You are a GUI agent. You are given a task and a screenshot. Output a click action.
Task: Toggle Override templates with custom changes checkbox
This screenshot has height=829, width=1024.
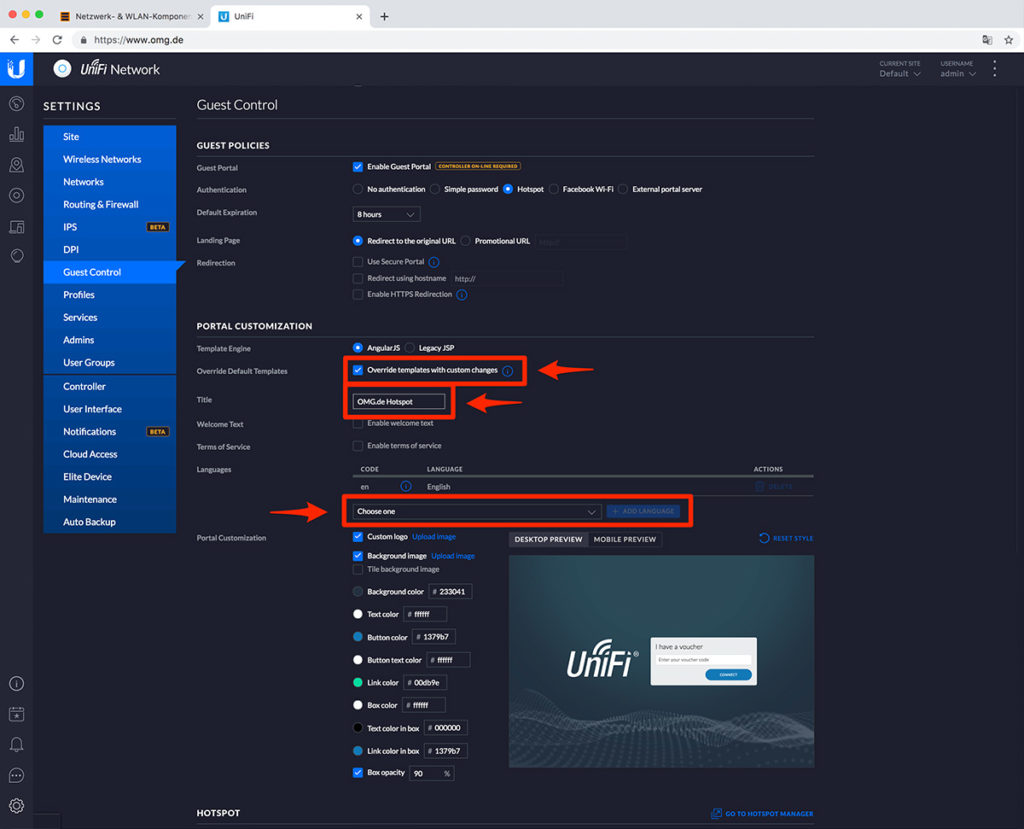[357, 370]
